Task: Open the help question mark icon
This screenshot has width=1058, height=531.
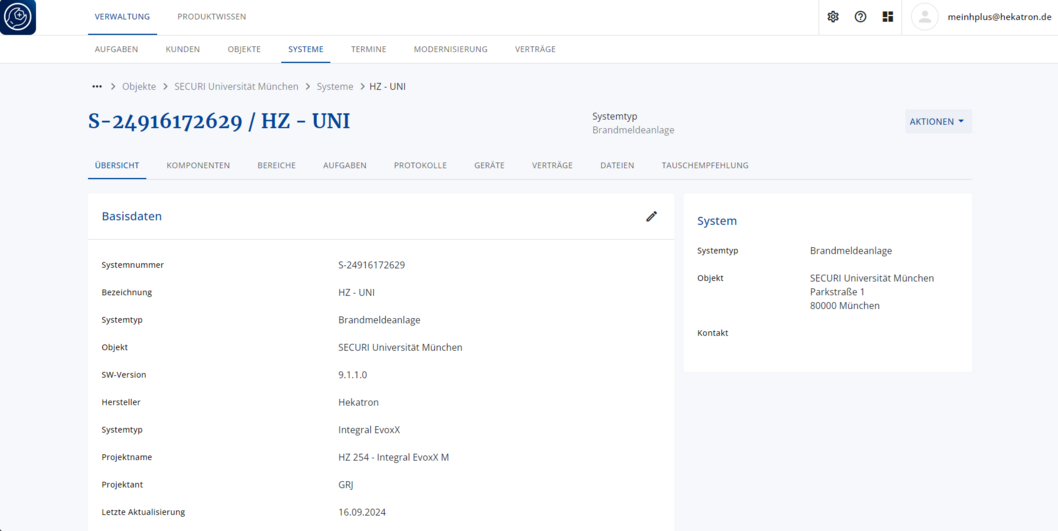Action: pyautogui.click(x=860, y=17)
